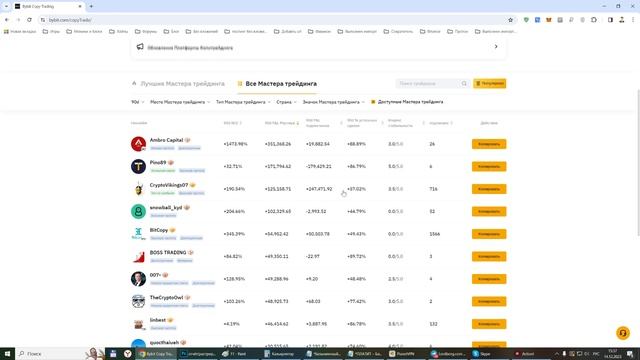Copy snowball_kyd with Копировать button
The width and height of the screenshot is (640, 360).
click(x=489, y=211)
